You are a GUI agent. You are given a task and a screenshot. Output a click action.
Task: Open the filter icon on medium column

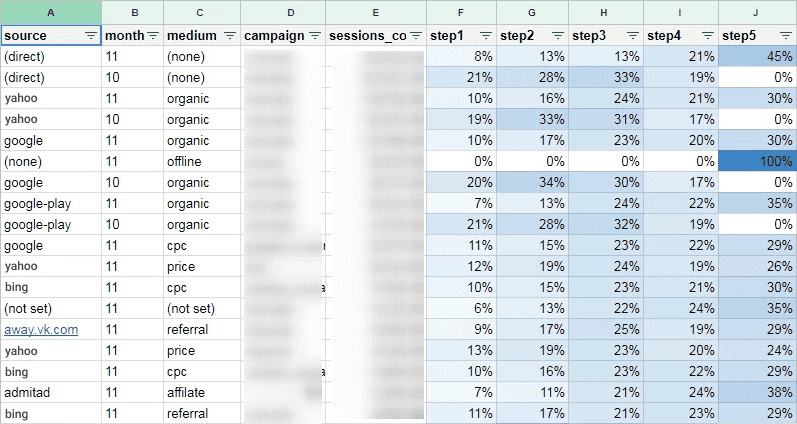pyautogui.click(x=230, y=36)
